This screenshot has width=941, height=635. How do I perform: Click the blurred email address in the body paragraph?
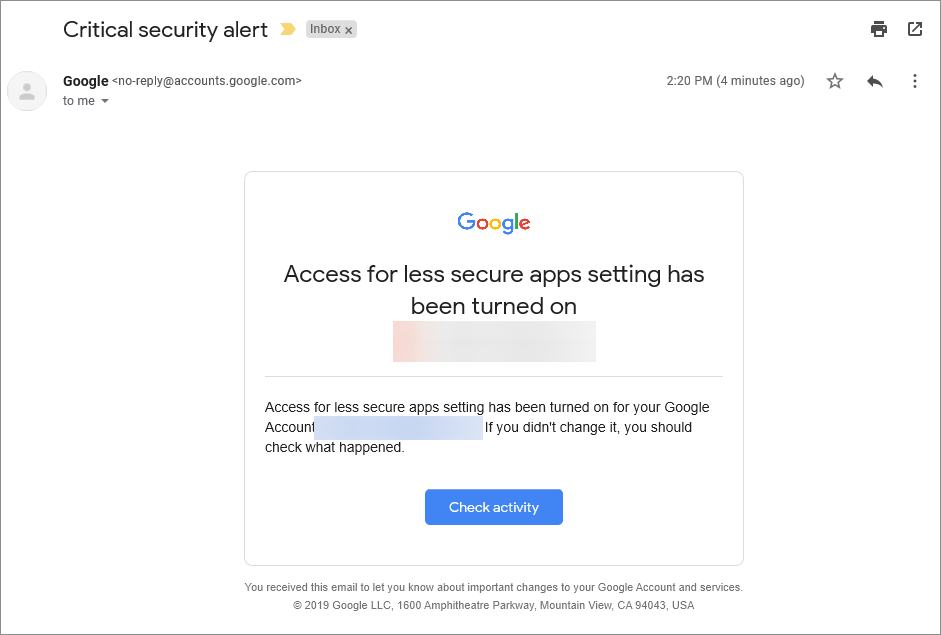pos(398,428)
